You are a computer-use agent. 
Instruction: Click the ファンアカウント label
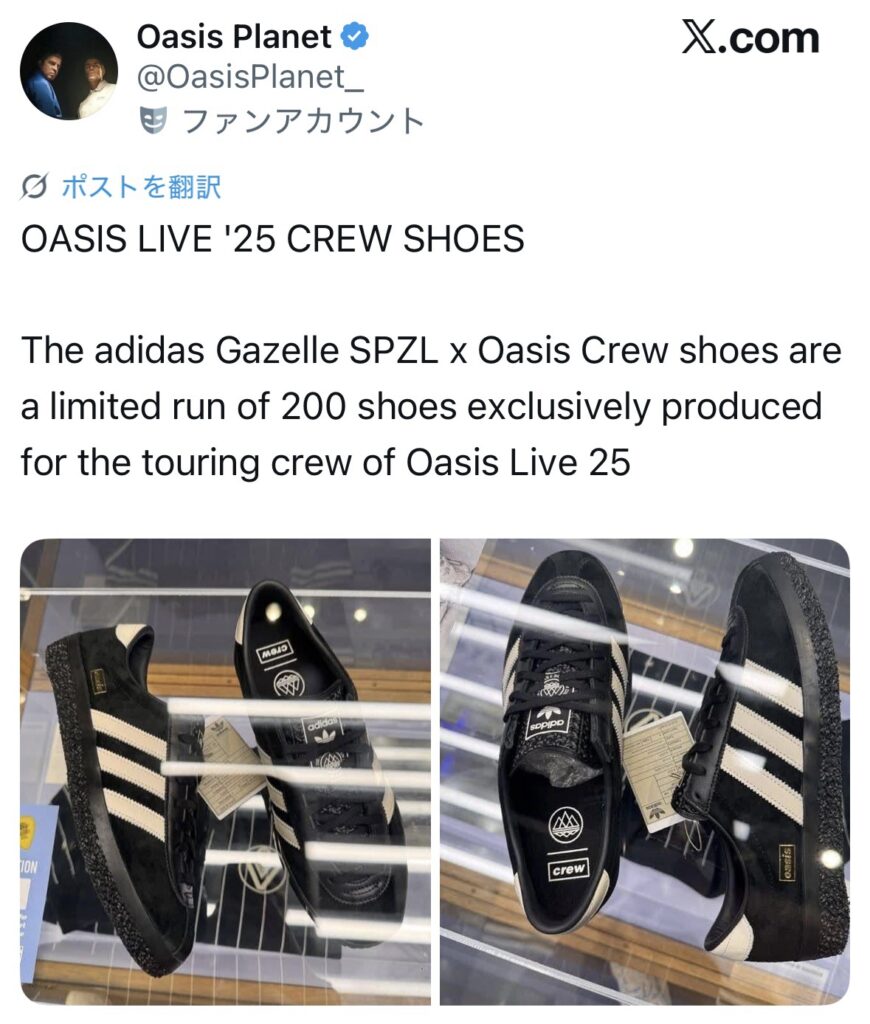click(304, 121)
